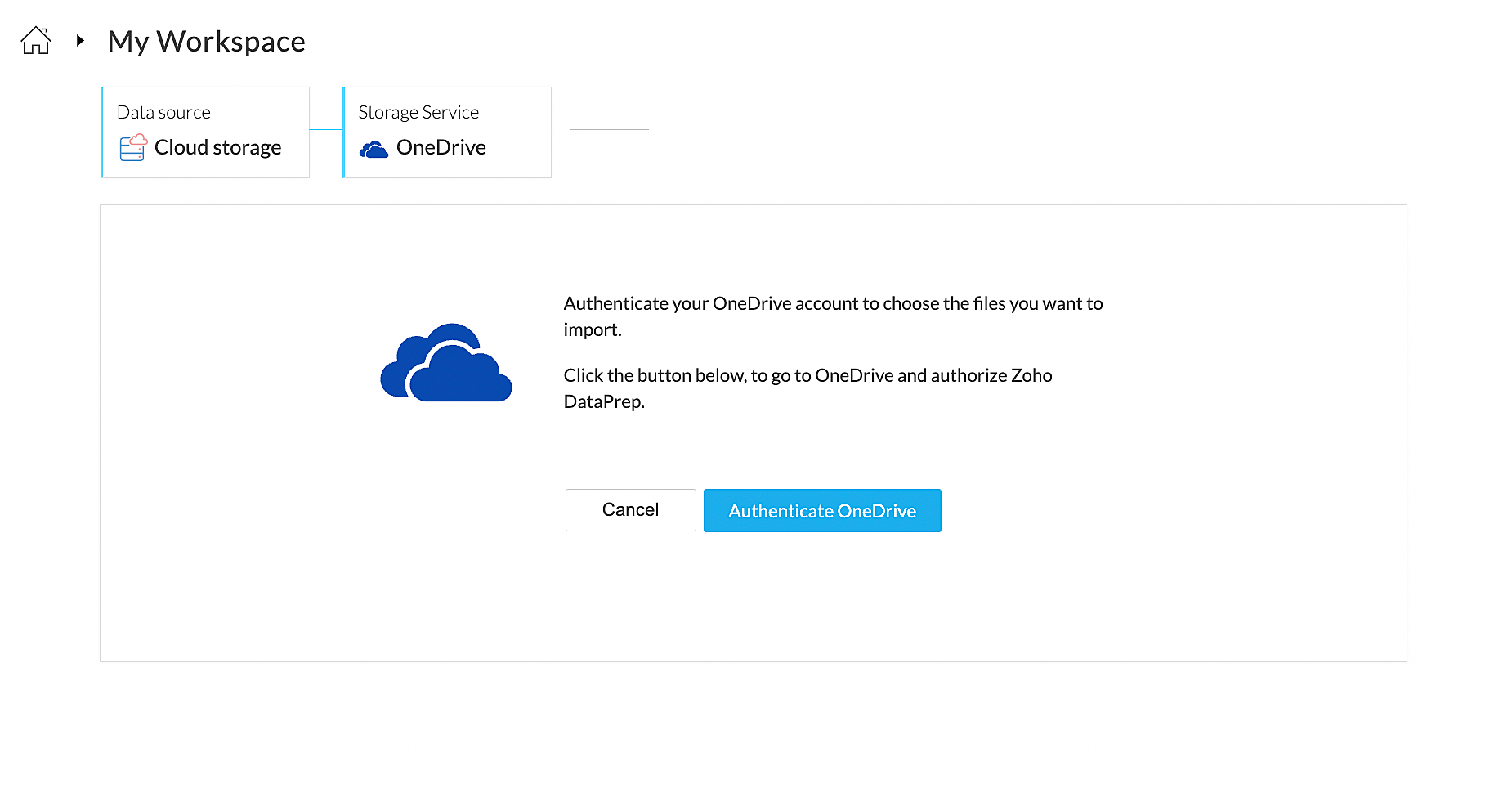Select the Data source Cloud storage step
Image resolution: width=1512 pixels, height=793 pixels.
click(x=205, y=132)
